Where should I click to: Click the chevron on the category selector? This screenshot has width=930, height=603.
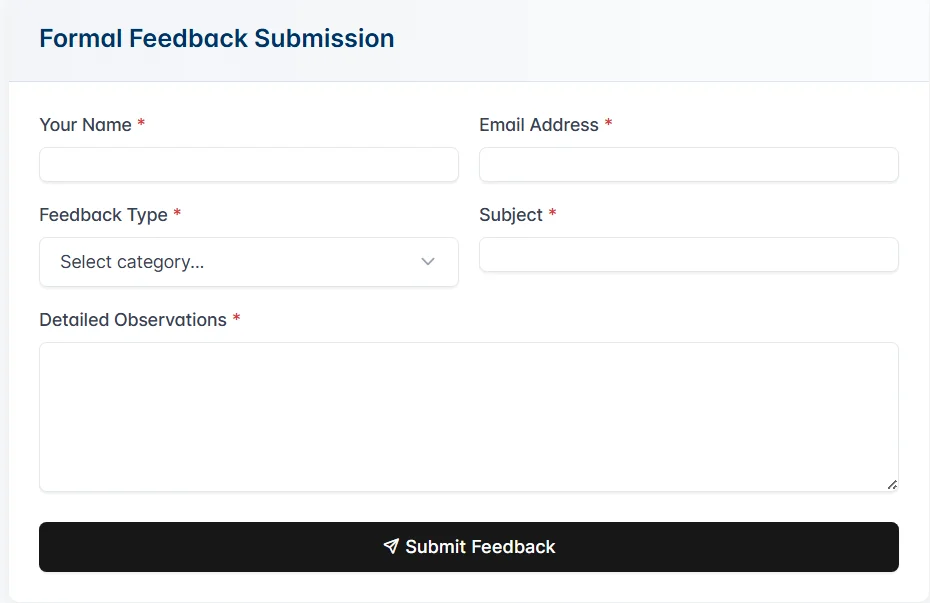428,261
